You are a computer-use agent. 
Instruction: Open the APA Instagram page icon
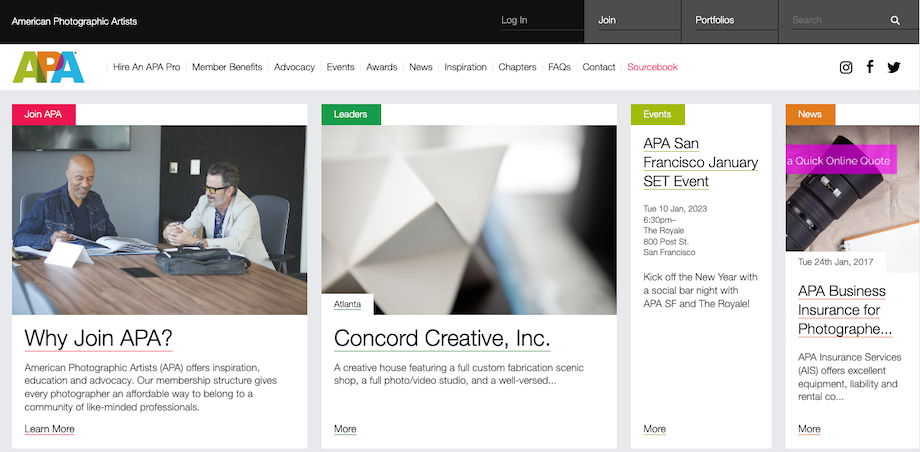tap(845, 68)
